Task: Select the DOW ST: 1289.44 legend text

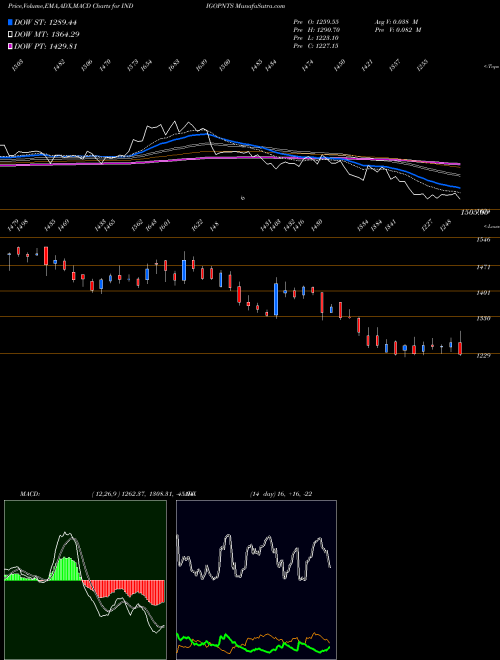Action: 45,22
